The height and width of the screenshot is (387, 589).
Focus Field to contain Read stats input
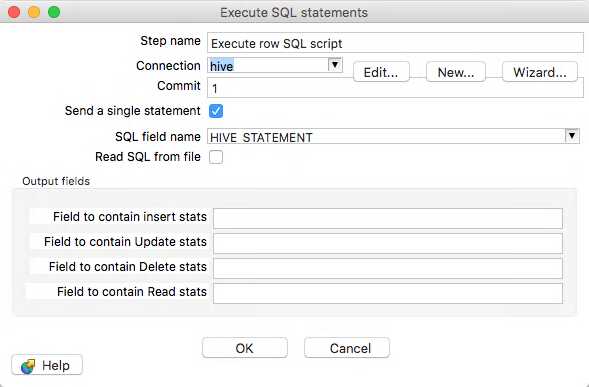388,293
